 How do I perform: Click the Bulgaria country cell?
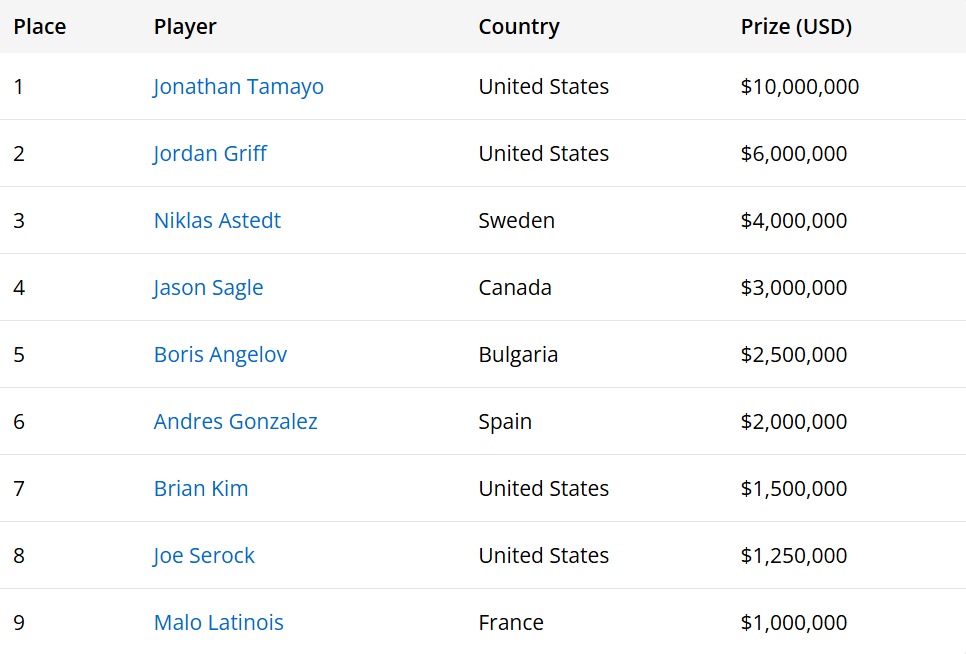pos(518,355)
